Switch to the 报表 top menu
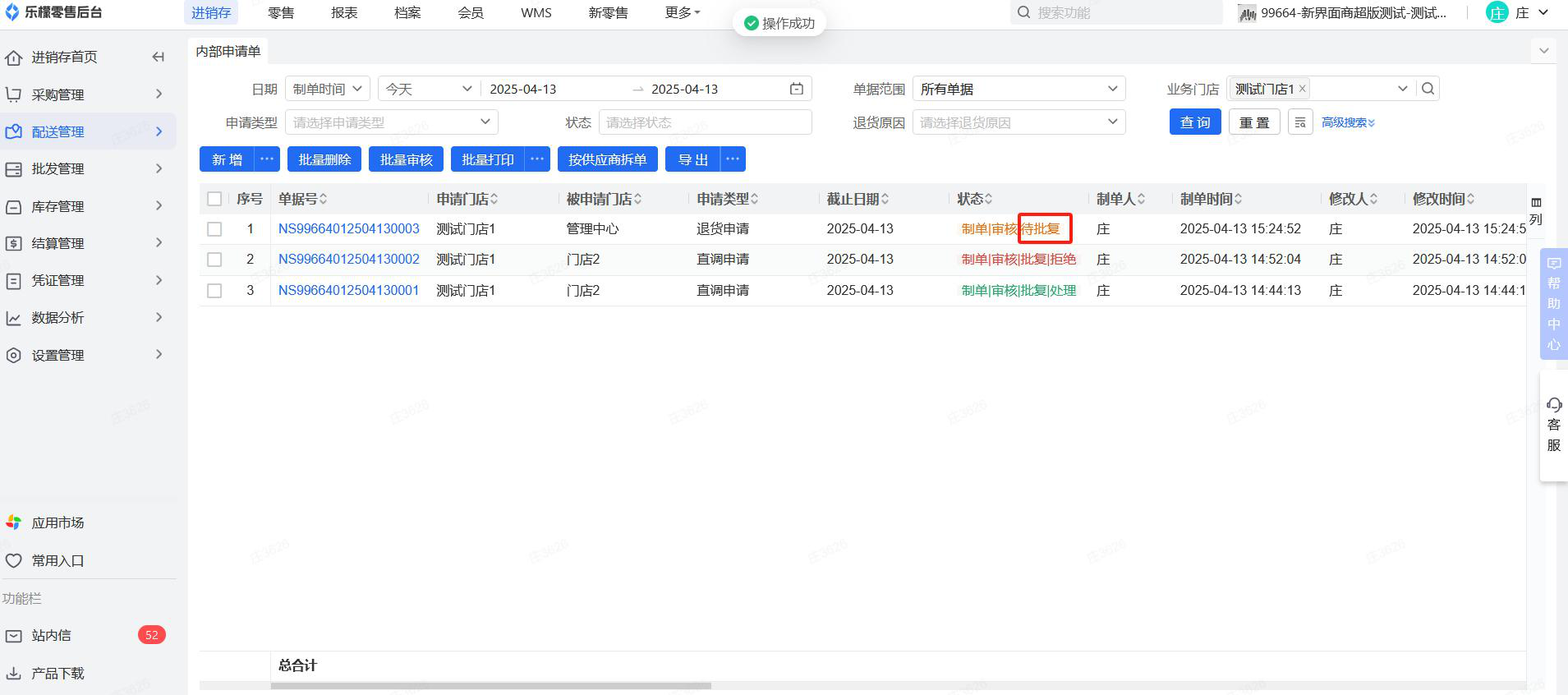This screenshot has width=1568, height=695. click(344, 13)
